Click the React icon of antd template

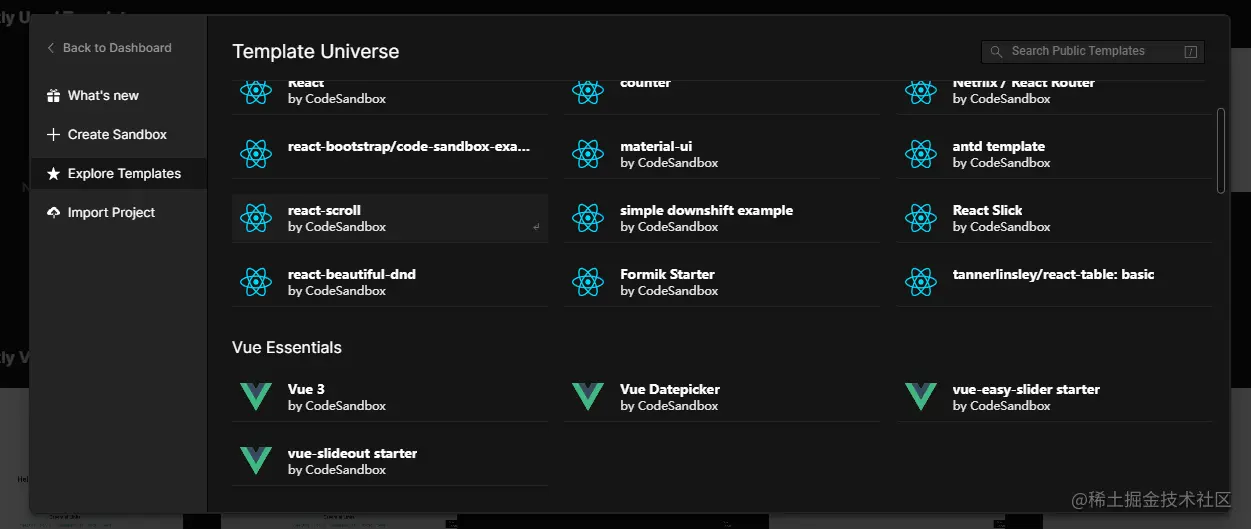pos(921,154)
